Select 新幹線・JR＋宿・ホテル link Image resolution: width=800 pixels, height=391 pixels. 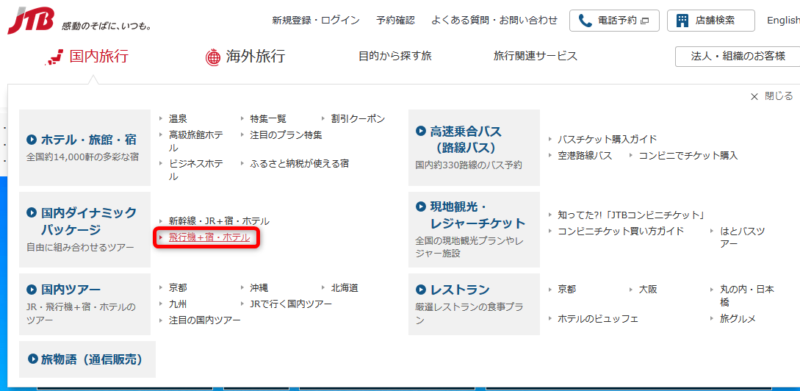point(219,222)
